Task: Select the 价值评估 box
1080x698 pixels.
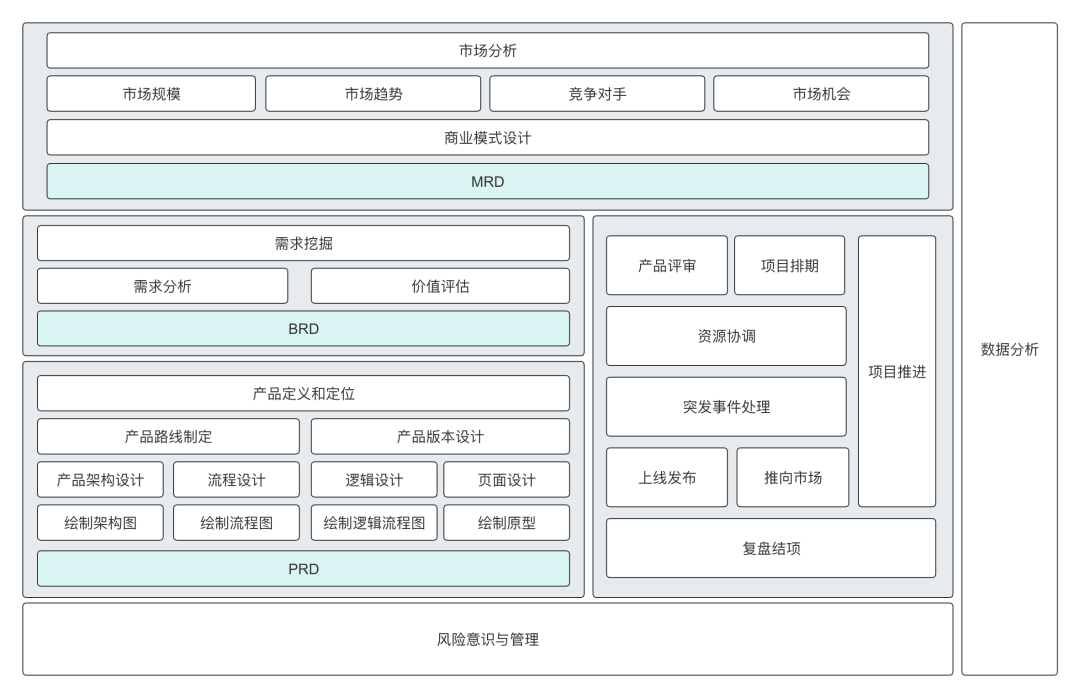Action: click(x=440, y=286)
